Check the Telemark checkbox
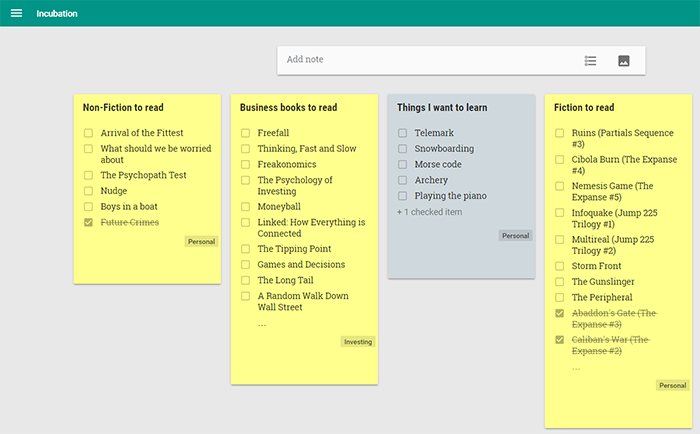This screenshot has height=434, width=700. (x=402, y=133)
